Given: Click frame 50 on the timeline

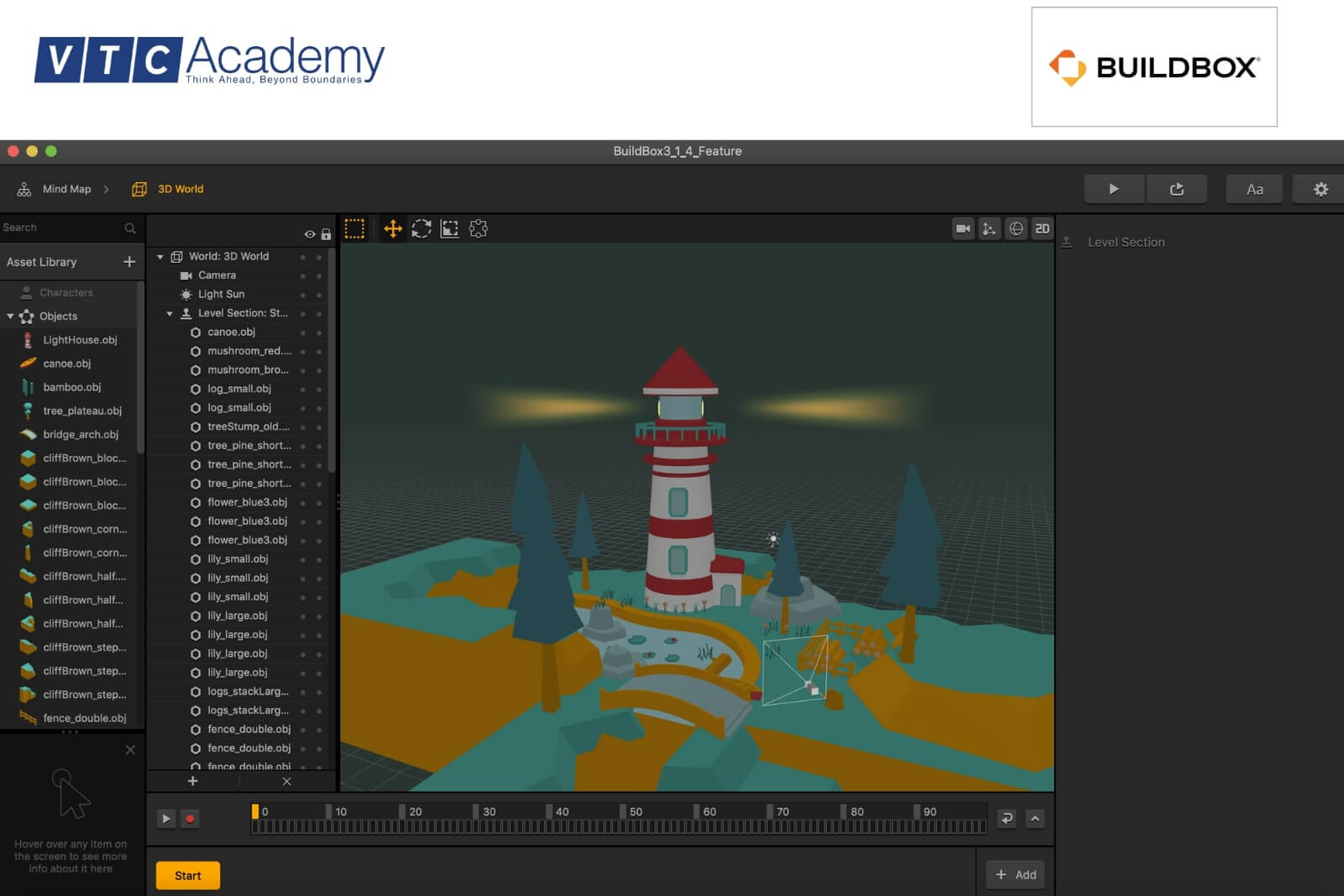Looking at the screenshot, I should (624, 812).
